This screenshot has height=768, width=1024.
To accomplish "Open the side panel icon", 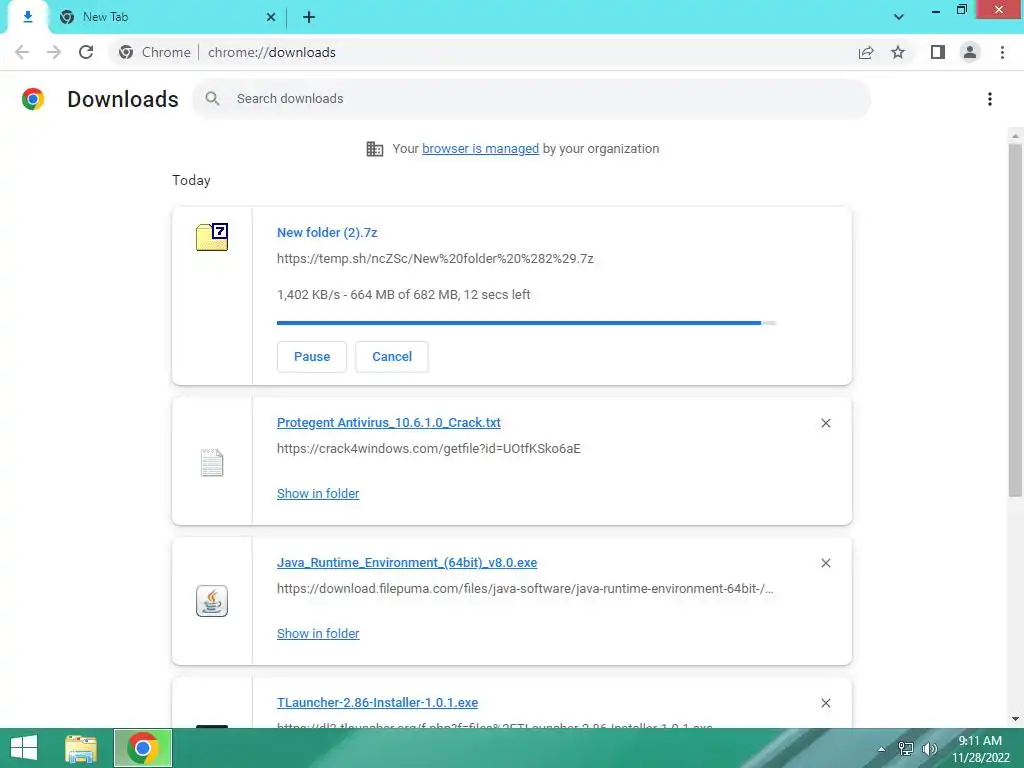I will click(938, 52).
